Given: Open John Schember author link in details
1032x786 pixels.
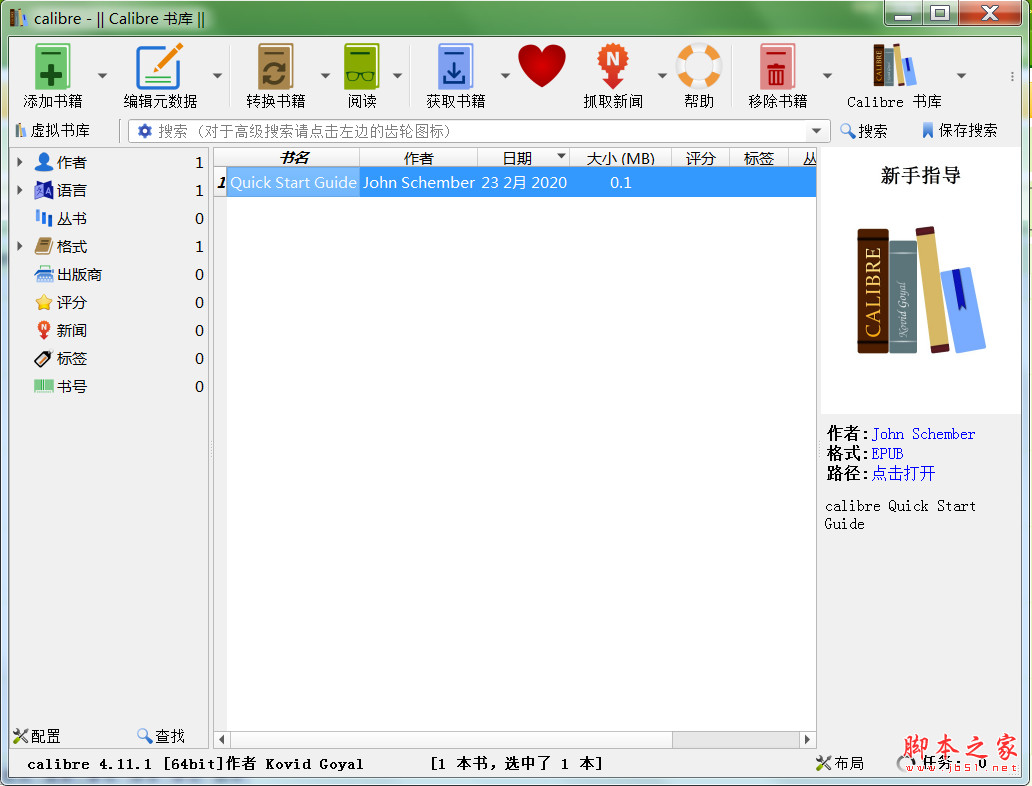Looking at the screenshot, I should point(923,434).
